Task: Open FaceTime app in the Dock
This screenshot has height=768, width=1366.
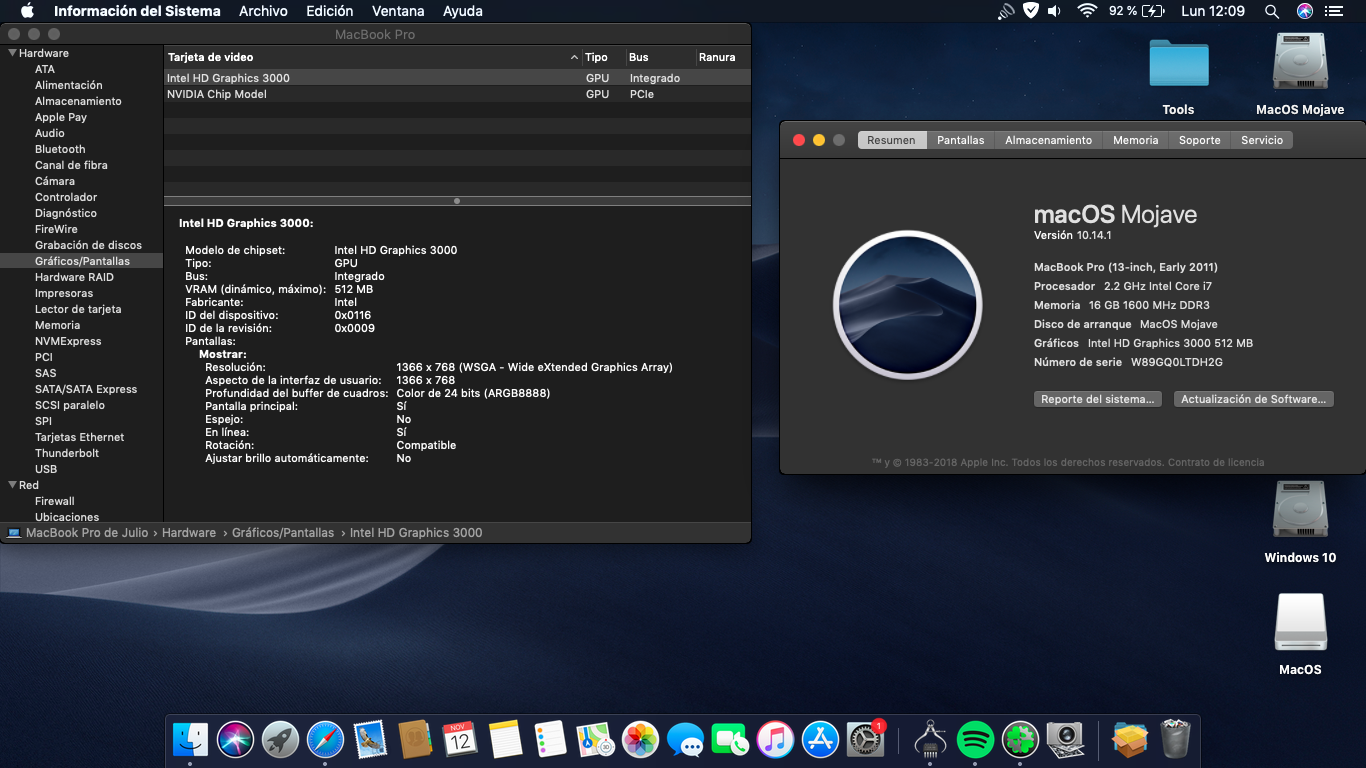Action: point(731,740)
